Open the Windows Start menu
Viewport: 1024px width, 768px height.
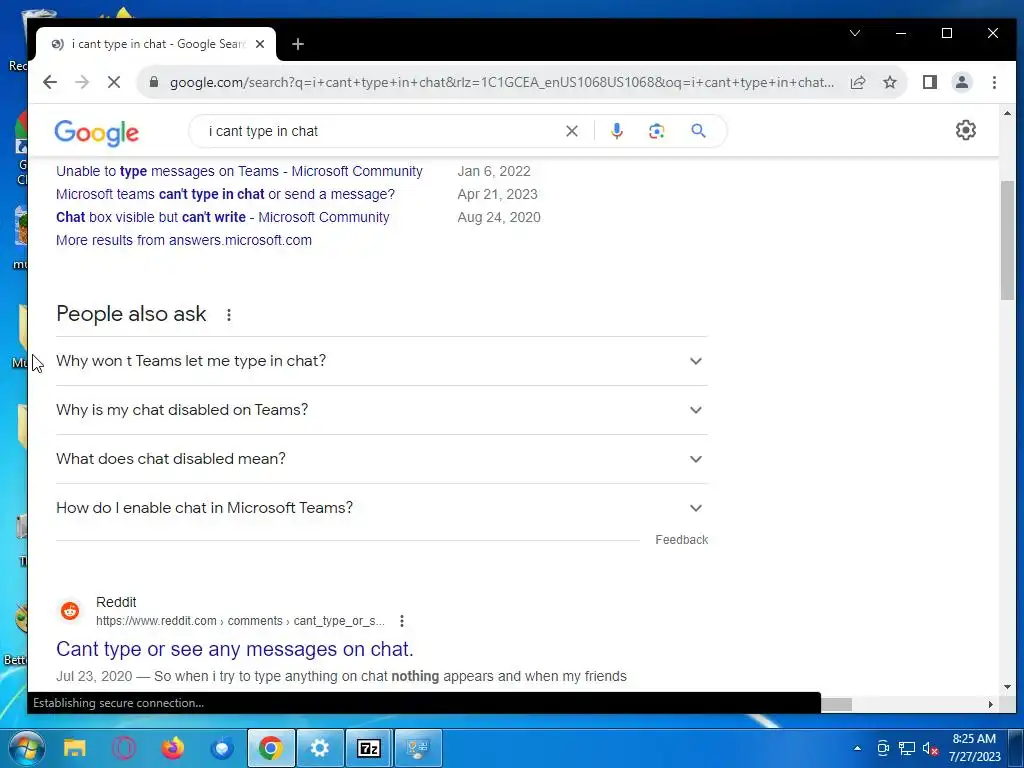coord(27,748)
